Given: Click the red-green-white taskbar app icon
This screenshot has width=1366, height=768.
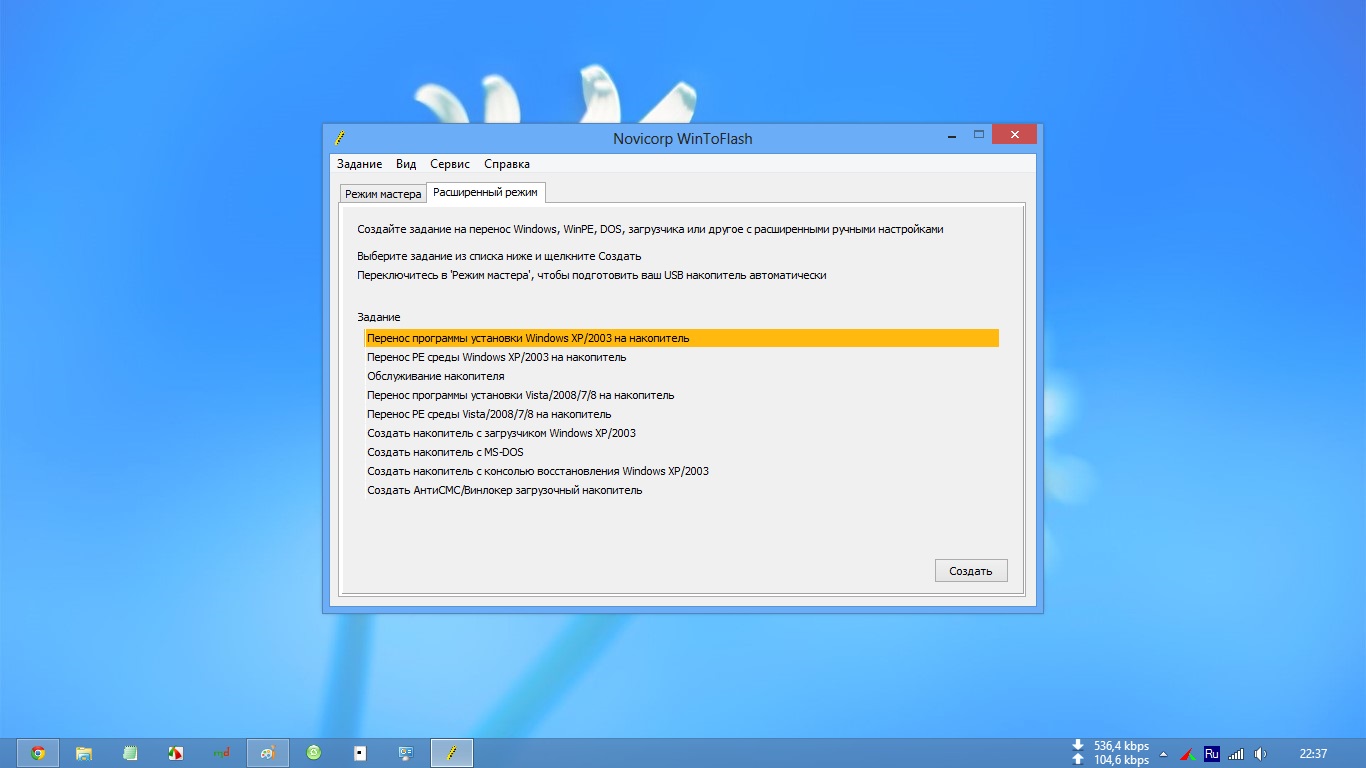Looking at the screenshot, I should click(175, 753).
